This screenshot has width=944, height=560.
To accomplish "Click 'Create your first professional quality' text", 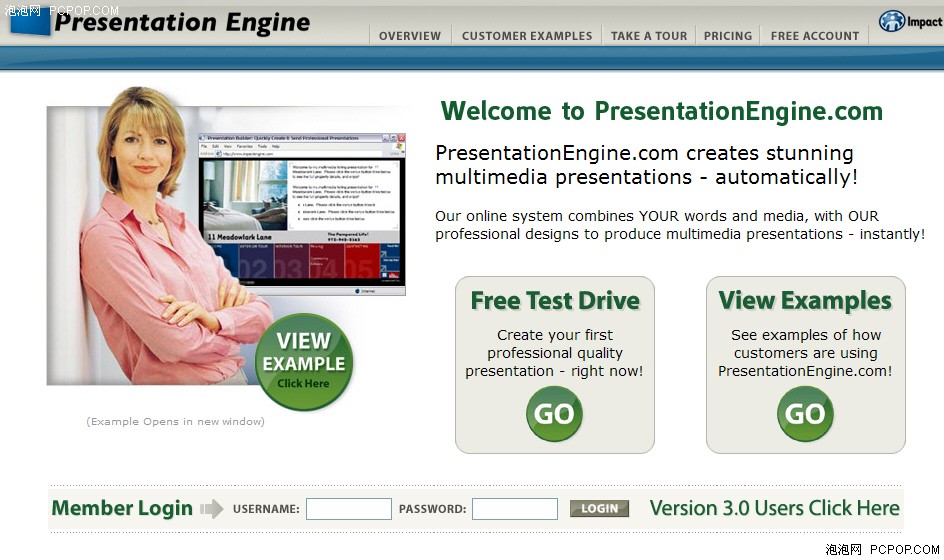I will coord(554,344).
